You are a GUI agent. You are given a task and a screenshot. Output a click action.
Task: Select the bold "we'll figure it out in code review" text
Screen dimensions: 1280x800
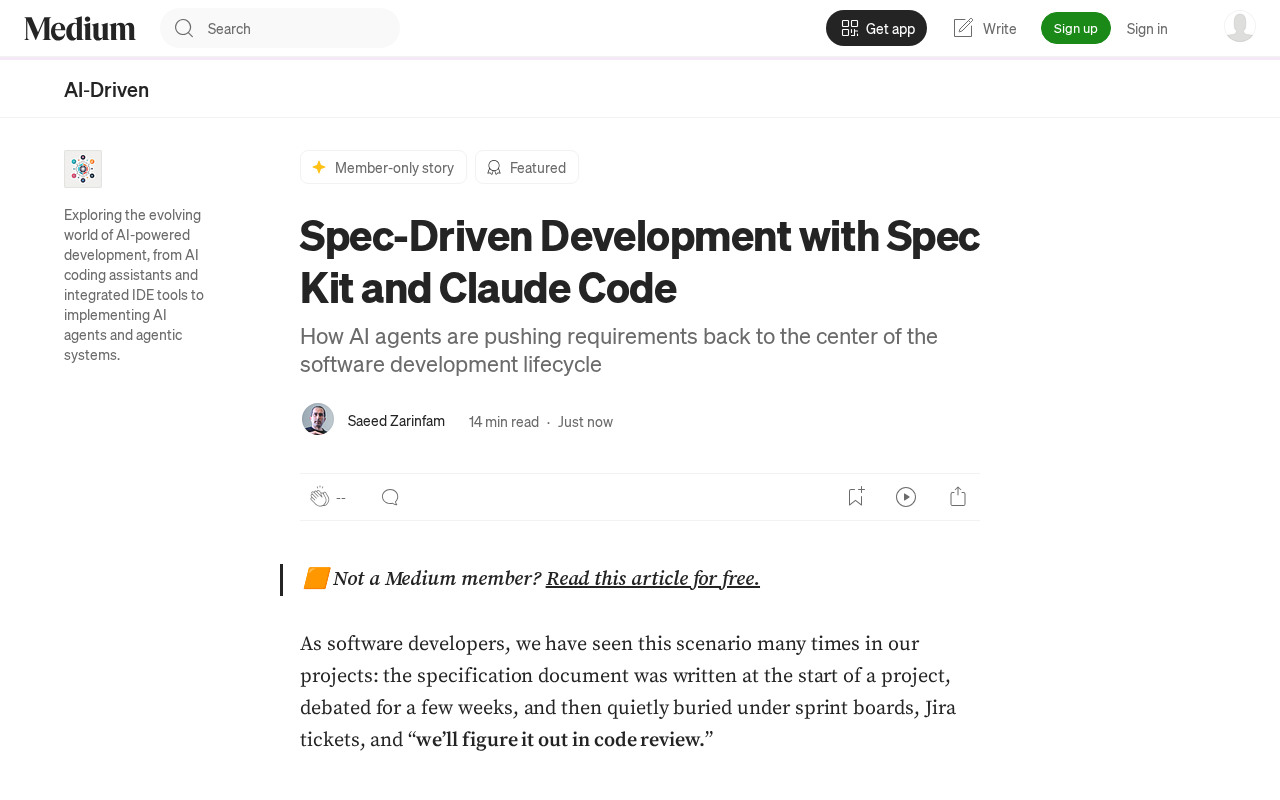click(560, 740)
